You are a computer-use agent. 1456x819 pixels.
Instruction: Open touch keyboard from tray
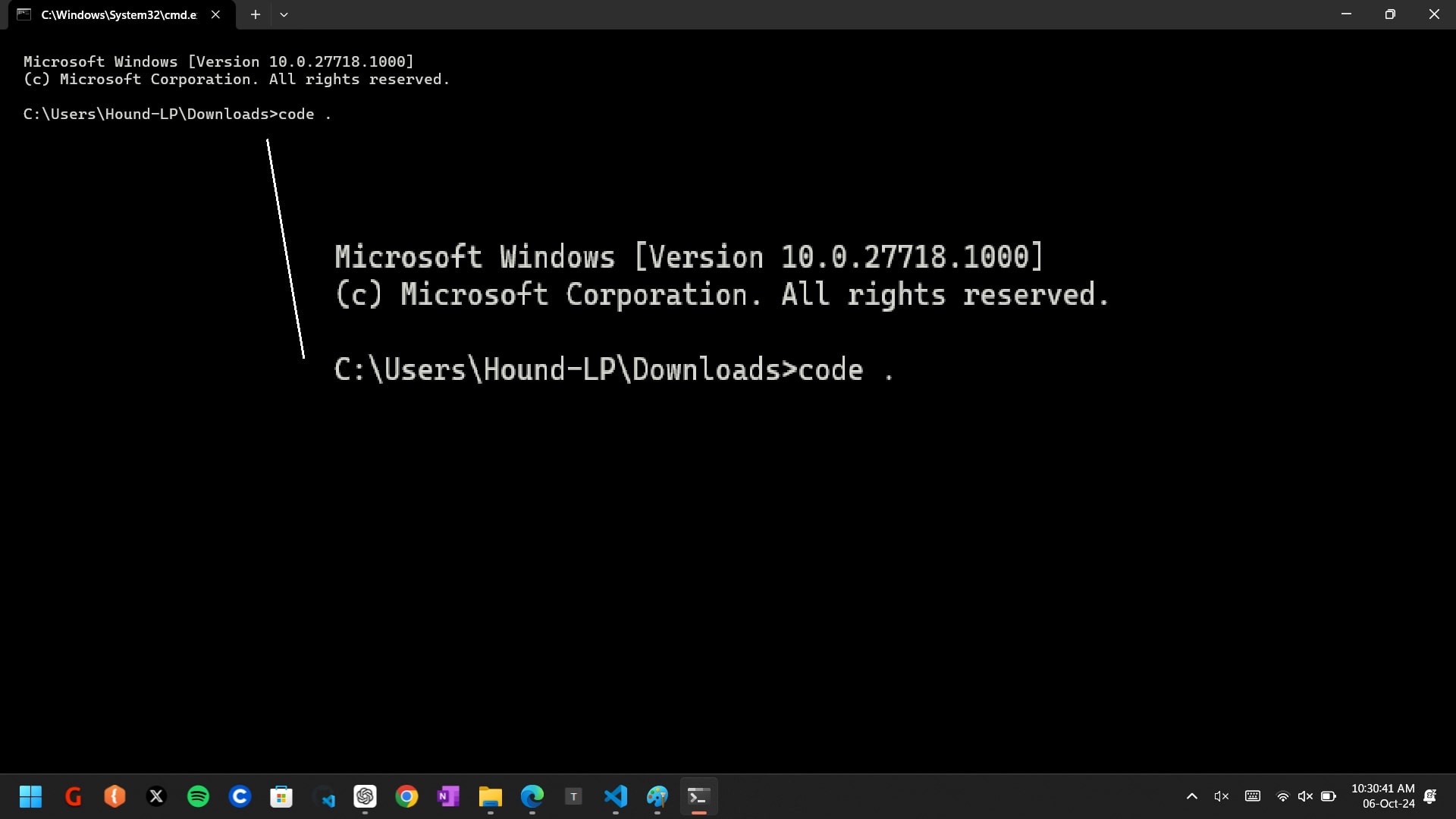[1253, 796]
